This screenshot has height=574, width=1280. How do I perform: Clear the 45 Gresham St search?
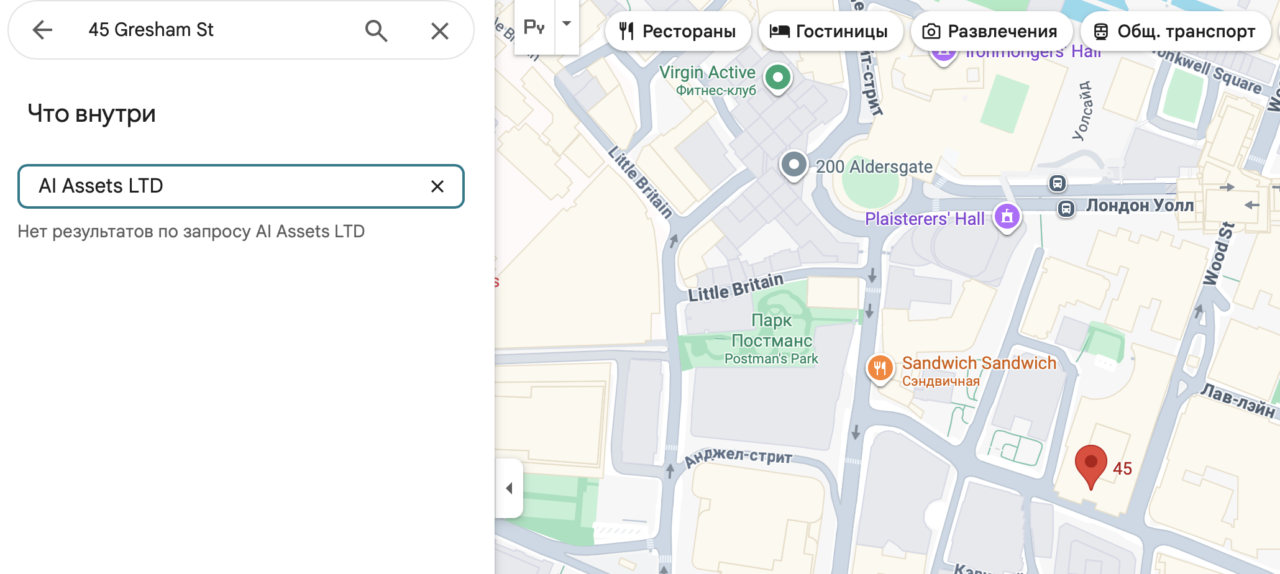(439, 30)
